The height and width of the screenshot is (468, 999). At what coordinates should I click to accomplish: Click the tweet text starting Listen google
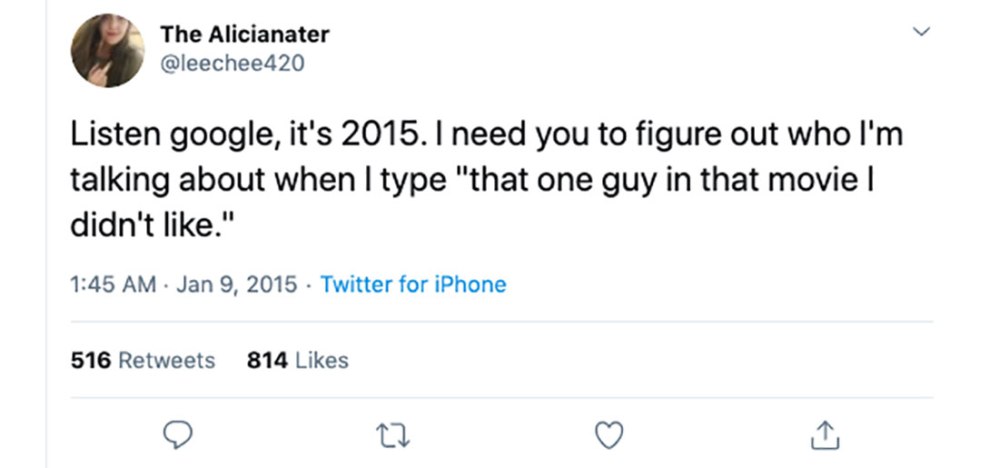tap(486, 180)
